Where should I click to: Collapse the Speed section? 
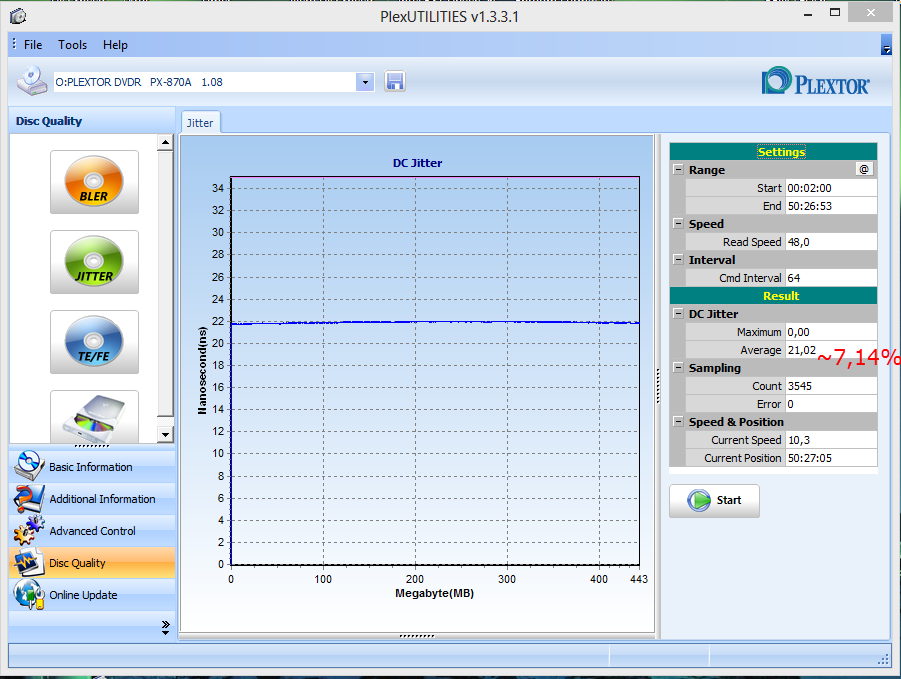pos(679,223)
